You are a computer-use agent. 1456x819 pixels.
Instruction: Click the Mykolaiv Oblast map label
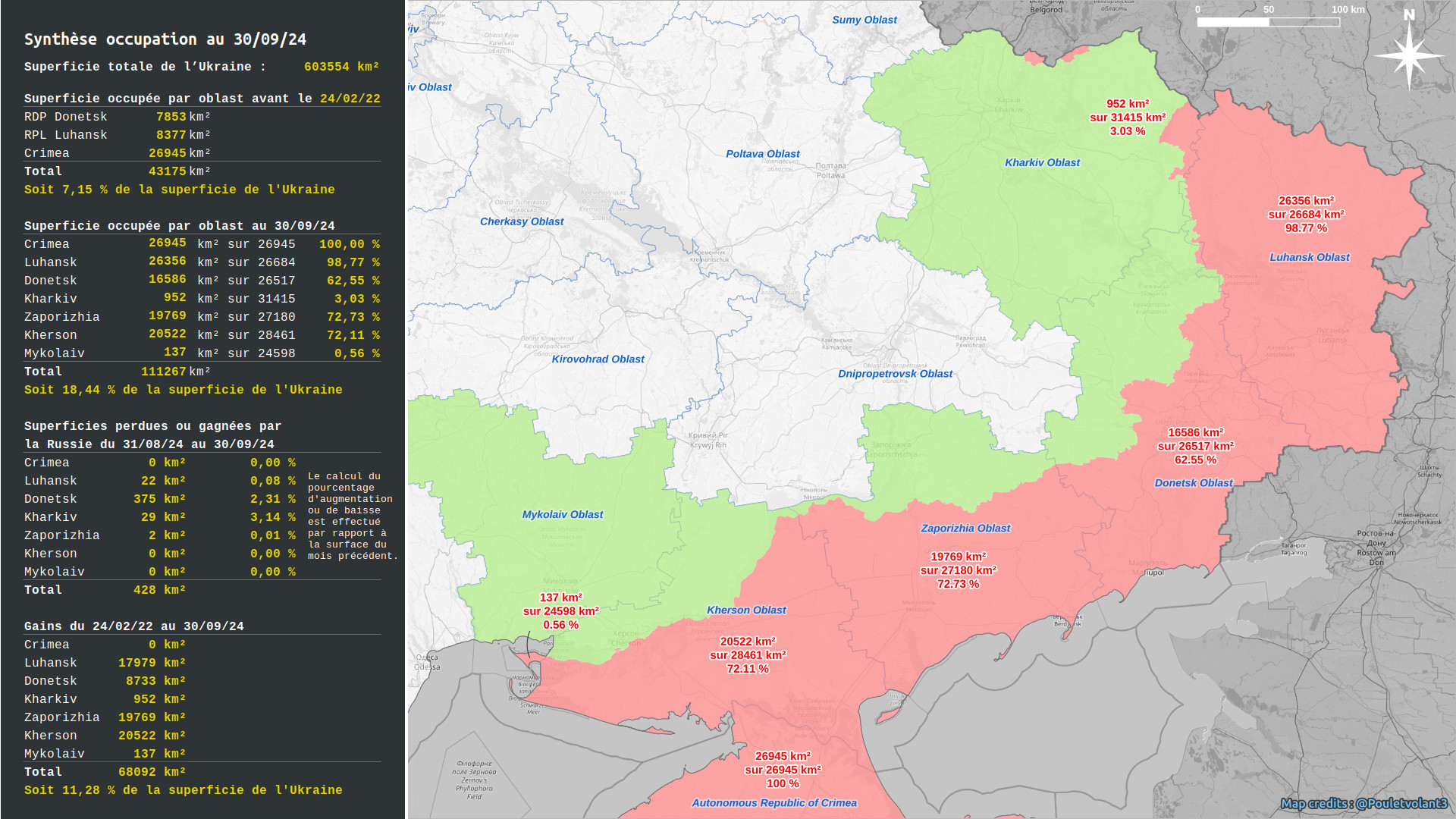pos(562,515)
